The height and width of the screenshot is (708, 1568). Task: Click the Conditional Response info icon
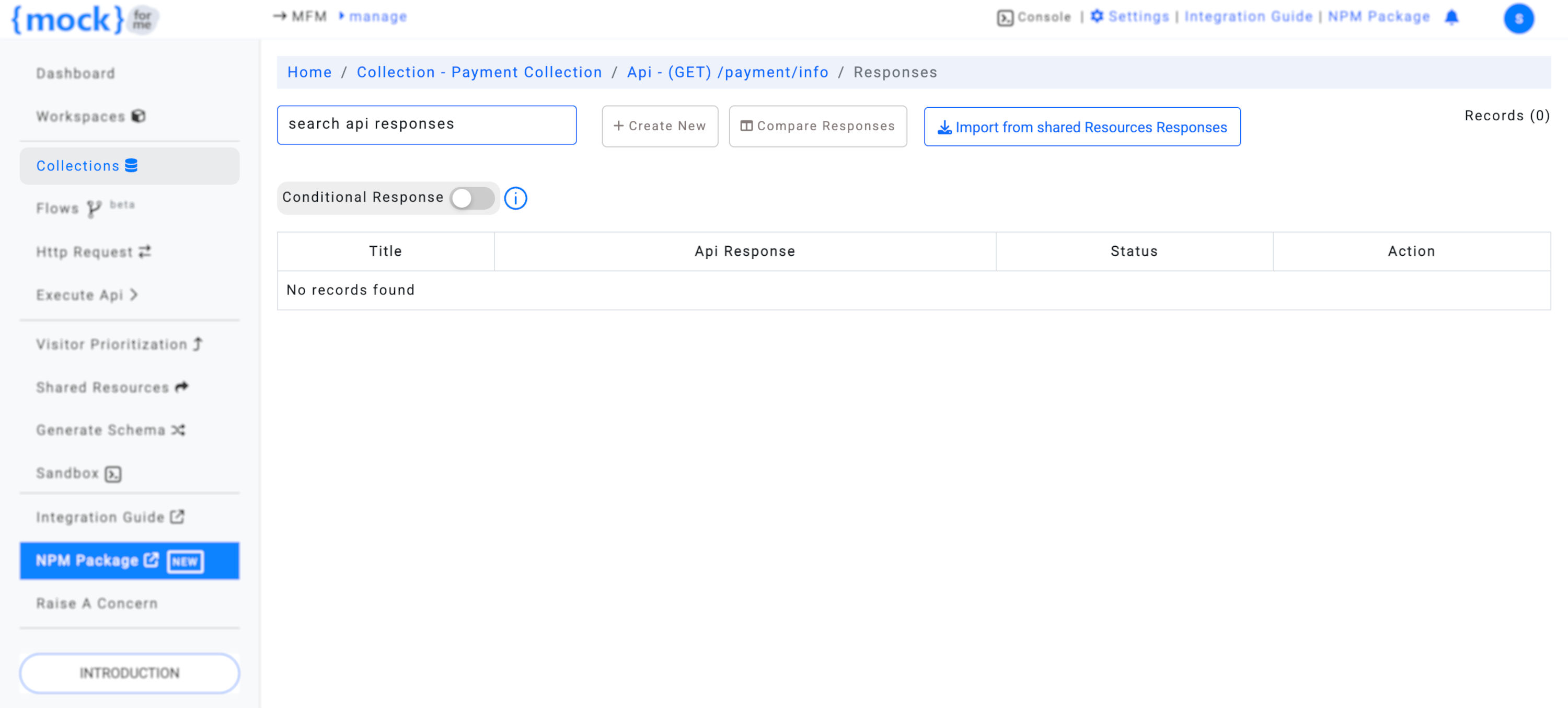click(x=515, y=198)
